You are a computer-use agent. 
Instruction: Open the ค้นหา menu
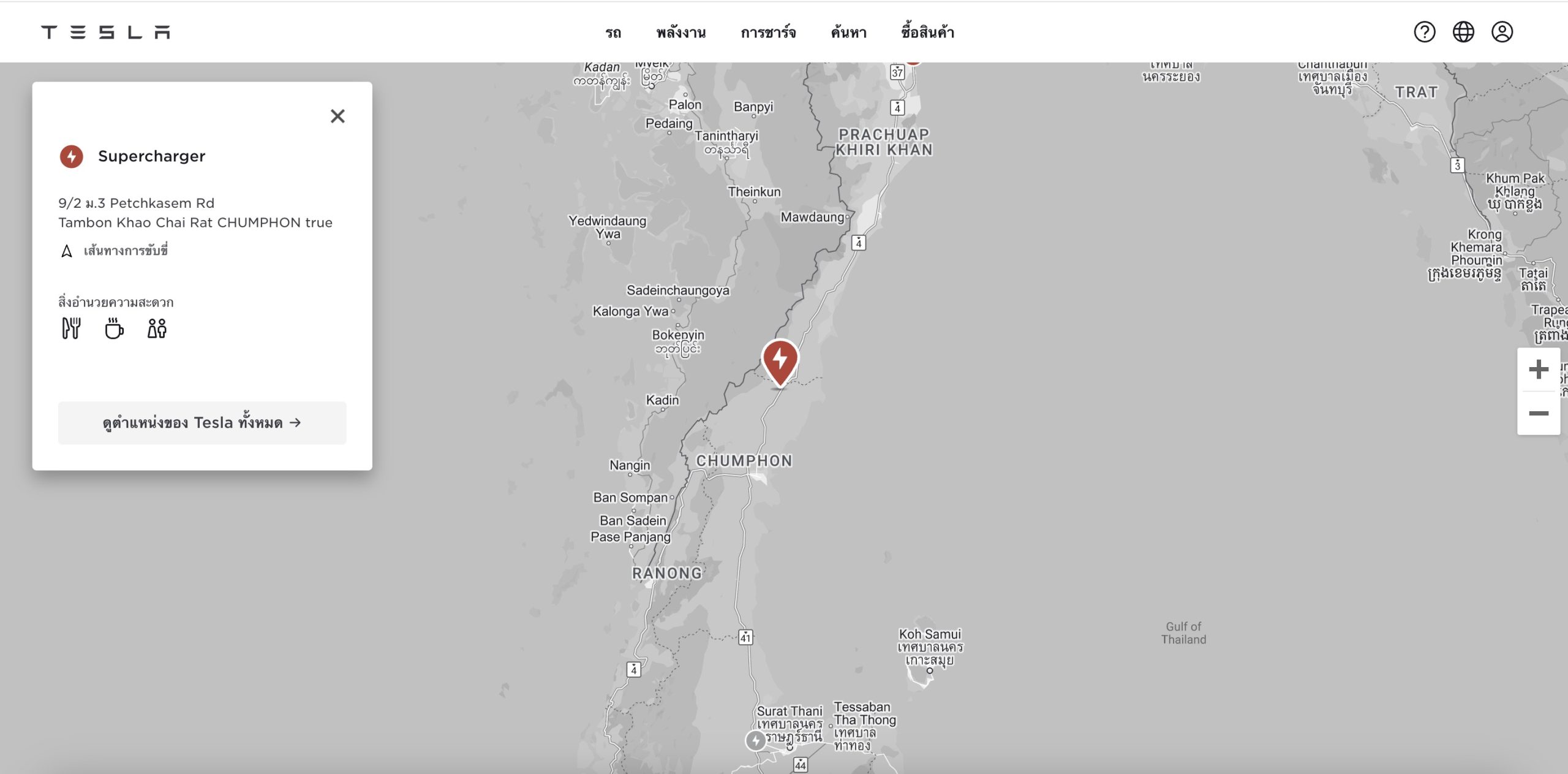[x=848, y=32]
